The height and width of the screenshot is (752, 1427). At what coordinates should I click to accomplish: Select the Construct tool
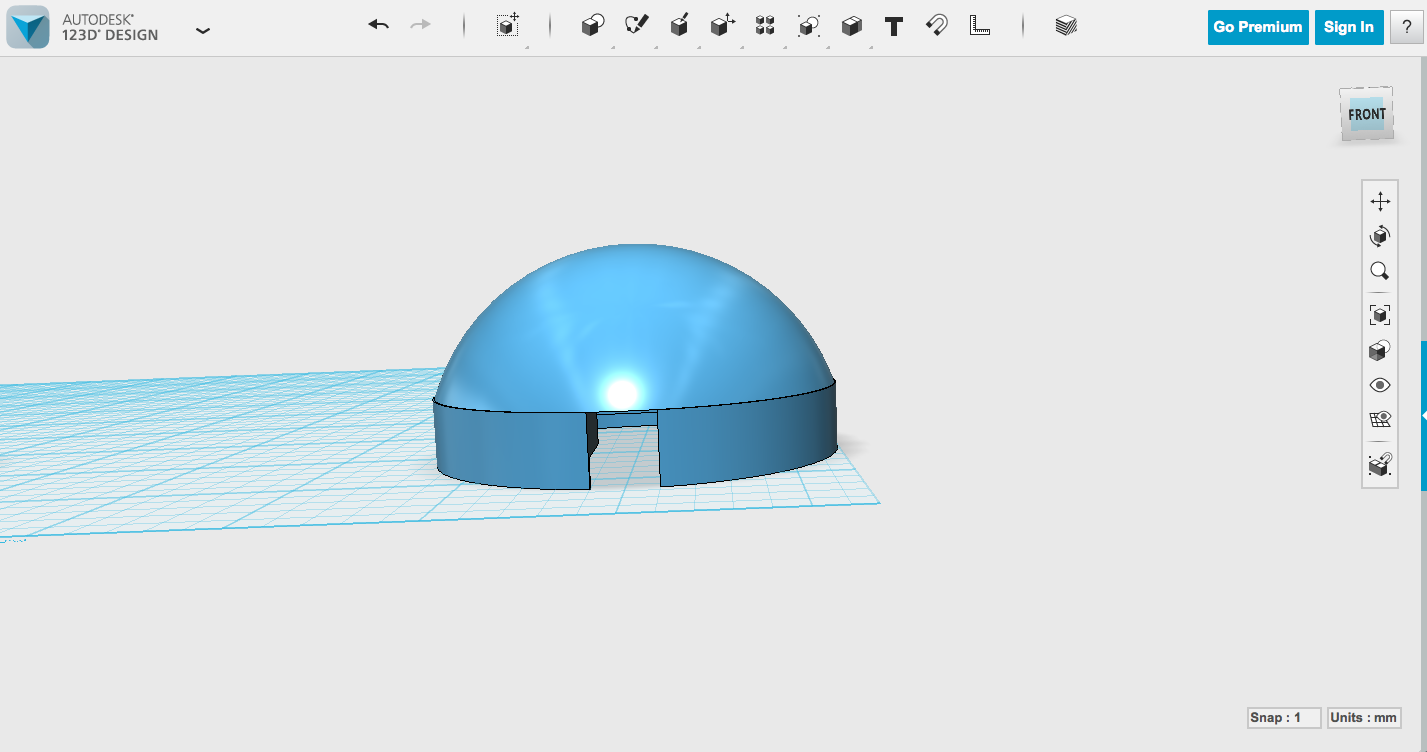[679, 26]
